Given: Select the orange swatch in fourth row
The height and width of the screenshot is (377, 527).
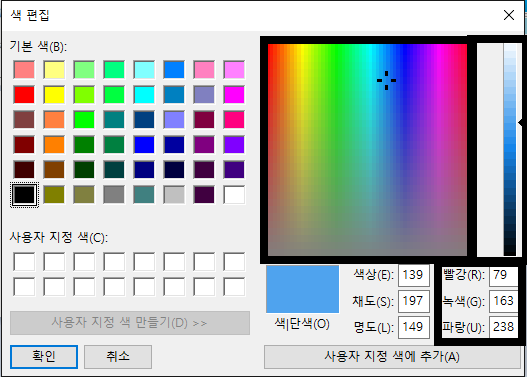Looking at the screenshot, I should coord(54,144).
